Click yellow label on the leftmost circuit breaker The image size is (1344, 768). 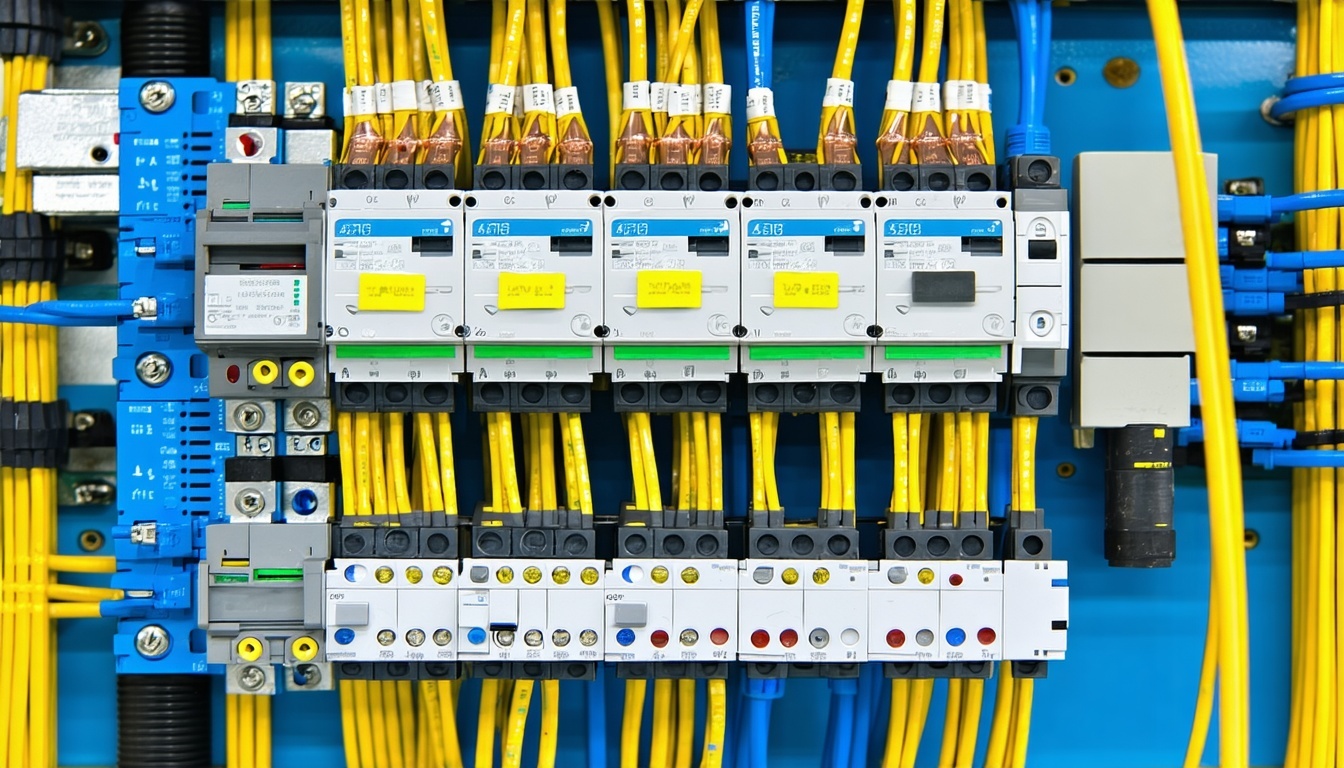(392, 291)
